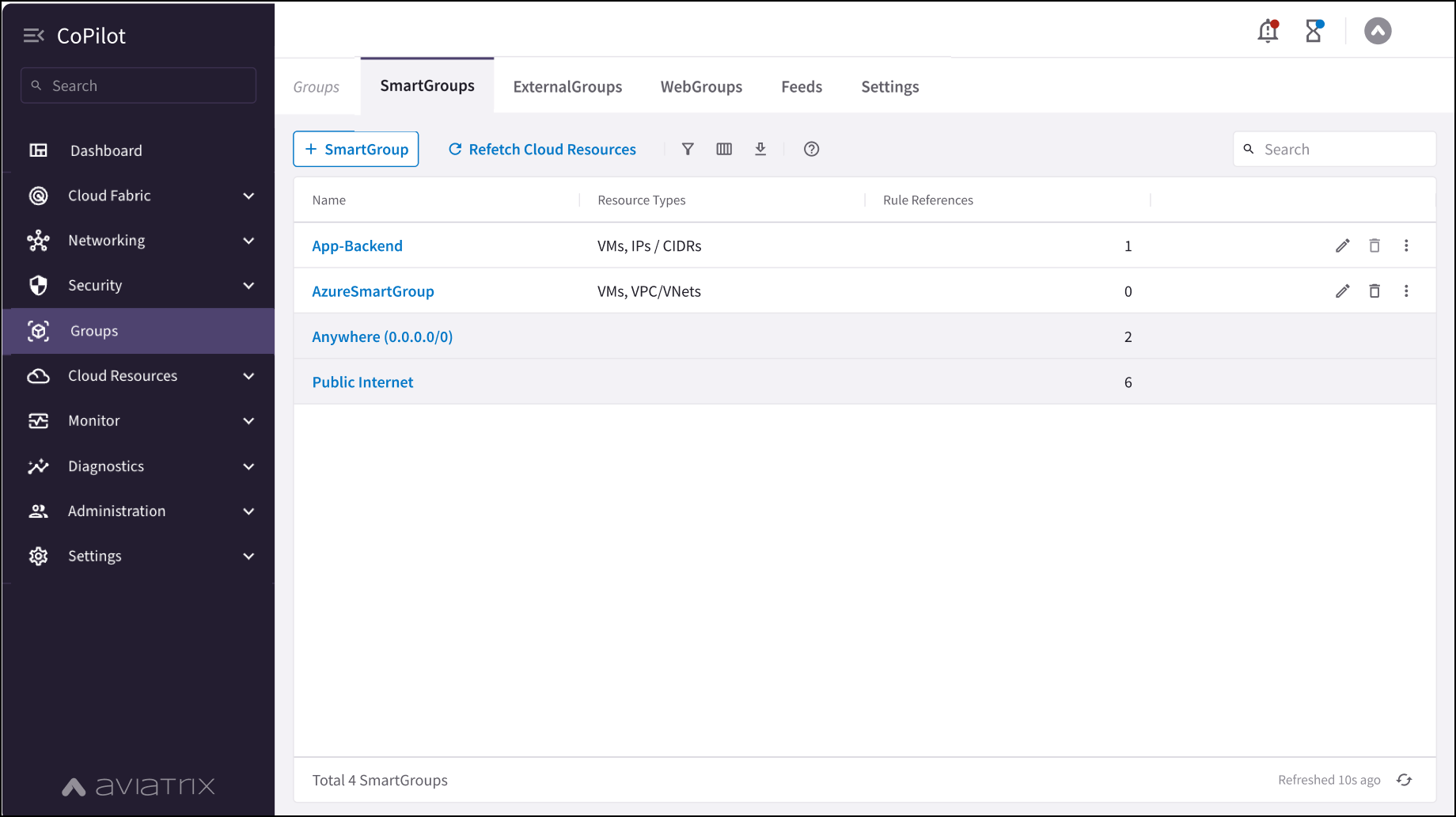1456x817 pixels.
Task: Click the hourglass task status icon
Action: 1314,32
